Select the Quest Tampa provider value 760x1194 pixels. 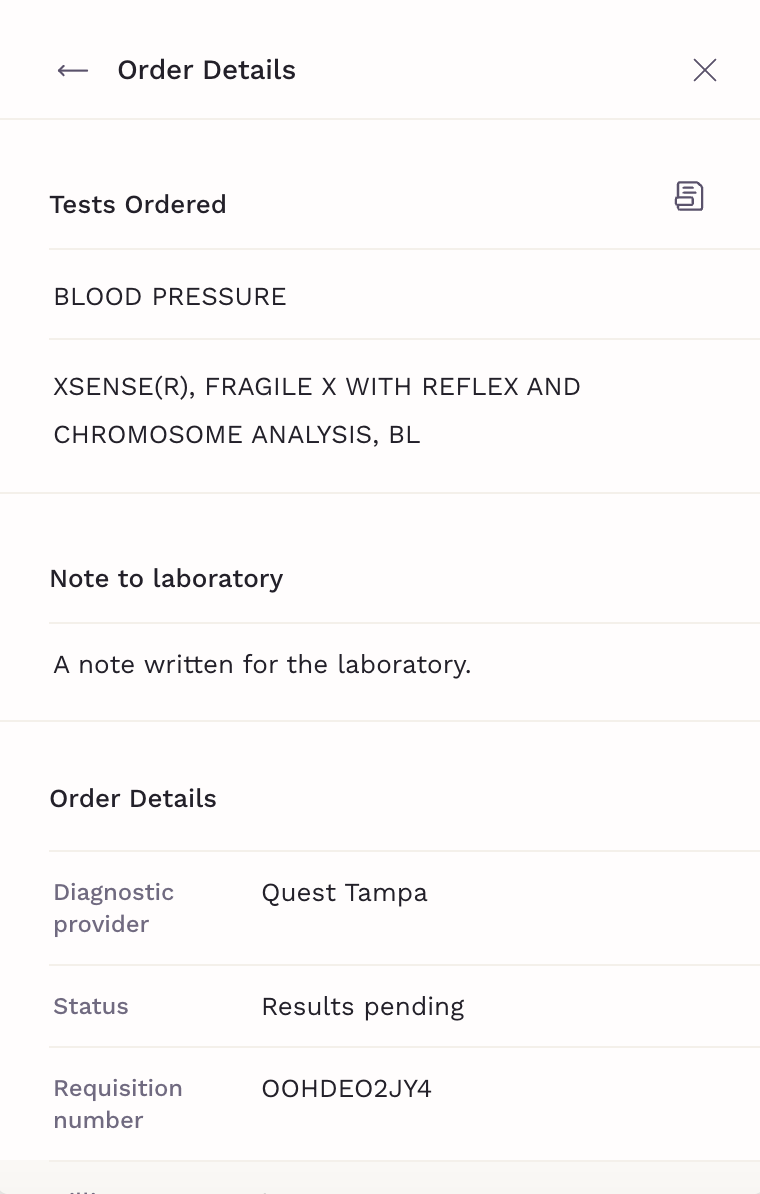point(344,892)
